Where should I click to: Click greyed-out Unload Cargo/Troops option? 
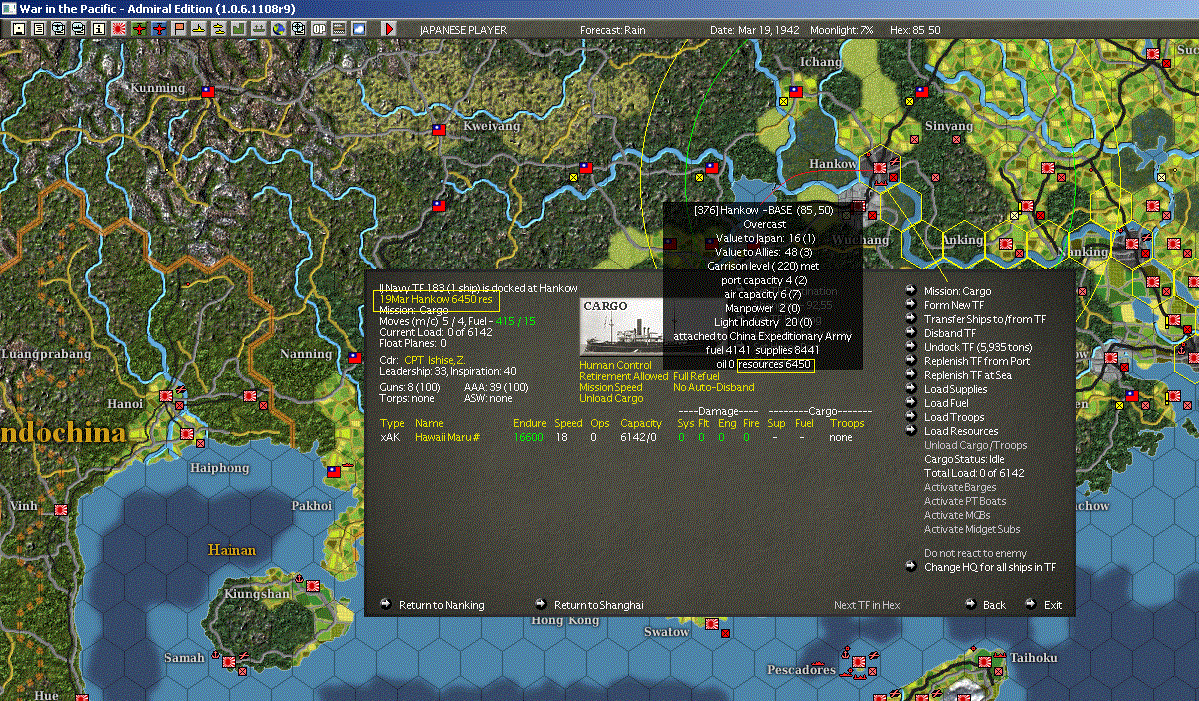[975, 445]
